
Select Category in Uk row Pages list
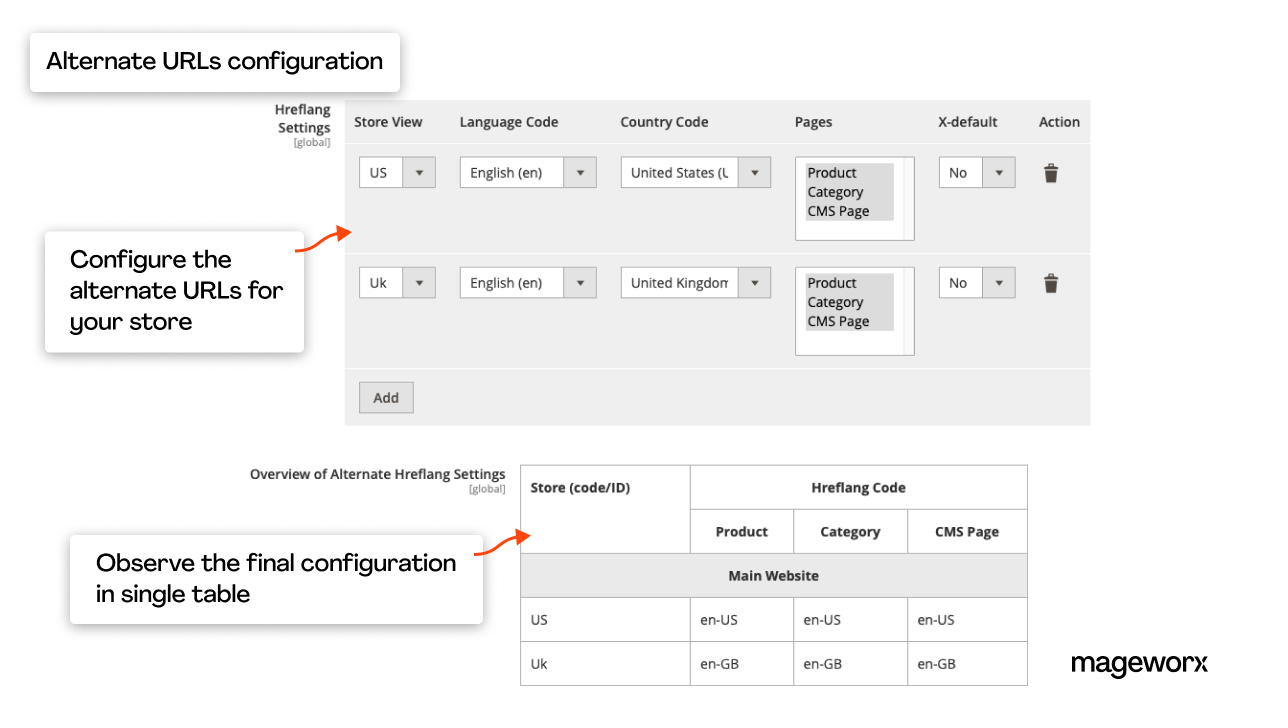(835, 302)
